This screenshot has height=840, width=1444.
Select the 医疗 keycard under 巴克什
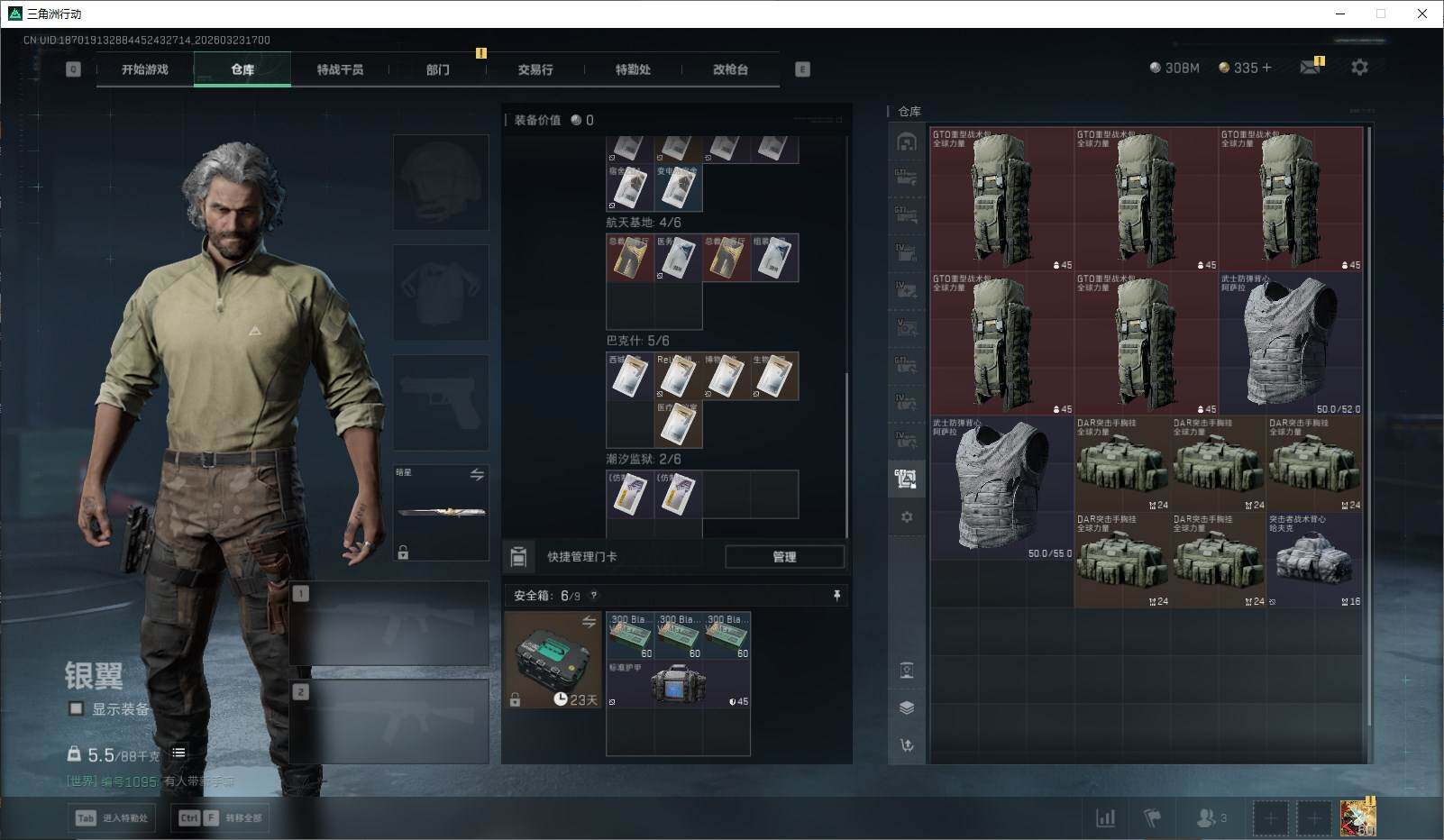pos(678,425)
